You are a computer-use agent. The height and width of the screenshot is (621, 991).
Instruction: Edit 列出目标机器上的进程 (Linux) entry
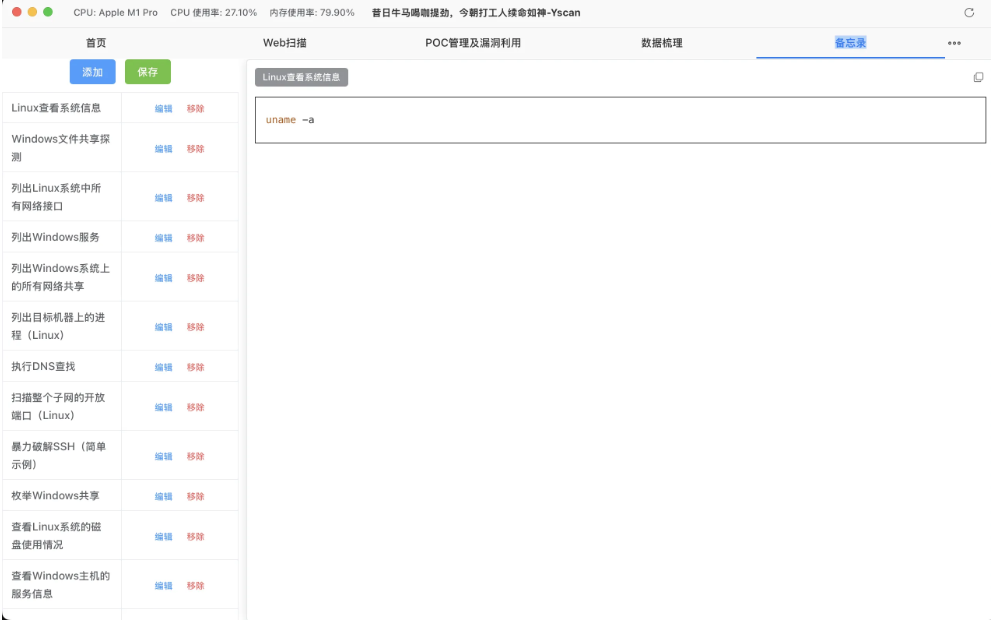[164, 327]
